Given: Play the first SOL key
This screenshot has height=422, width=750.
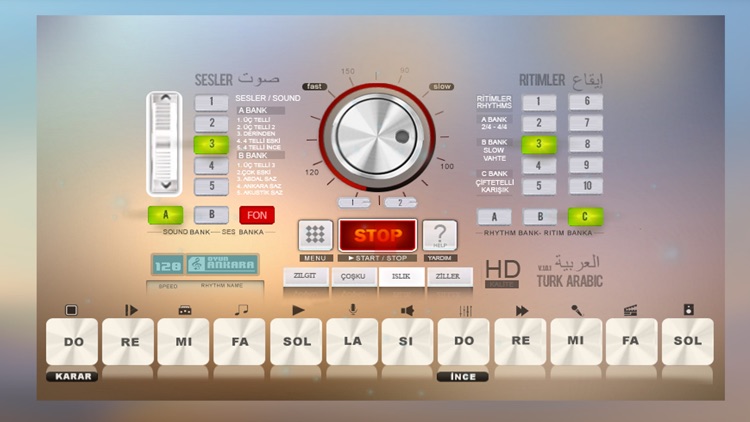Looking at the screenshot, I should (296, 342).
